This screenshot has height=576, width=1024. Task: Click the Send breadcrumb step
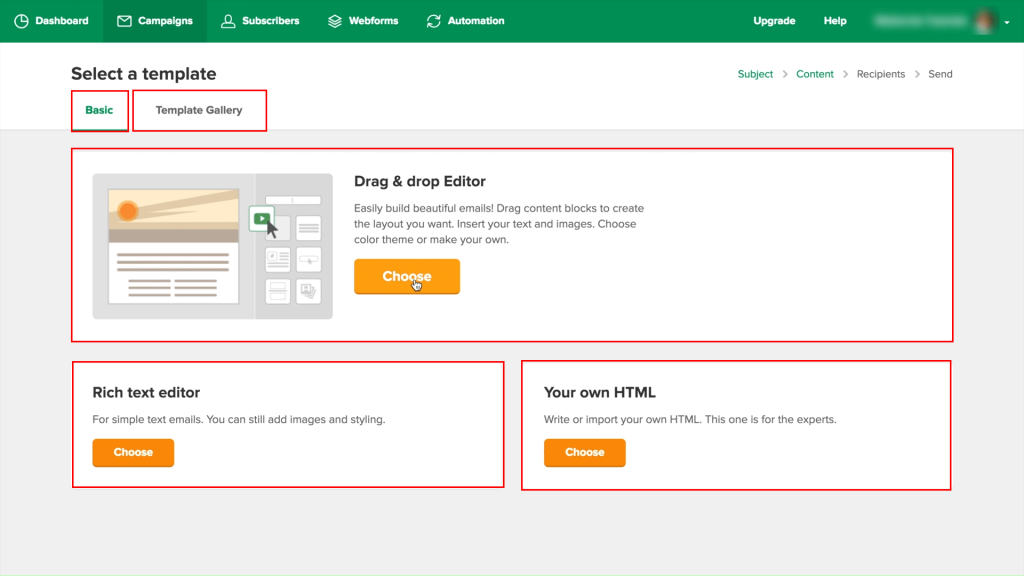(940, 74)
